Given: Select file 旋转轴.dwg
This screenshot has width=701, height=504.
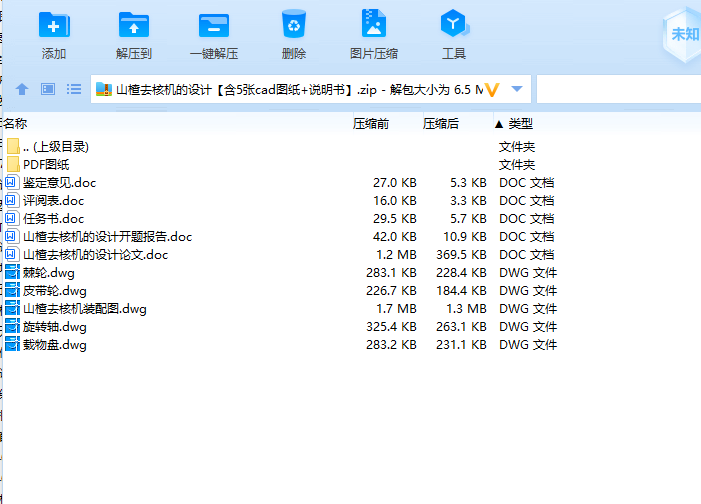Looking at the screenshot, I should click(55, 326).
